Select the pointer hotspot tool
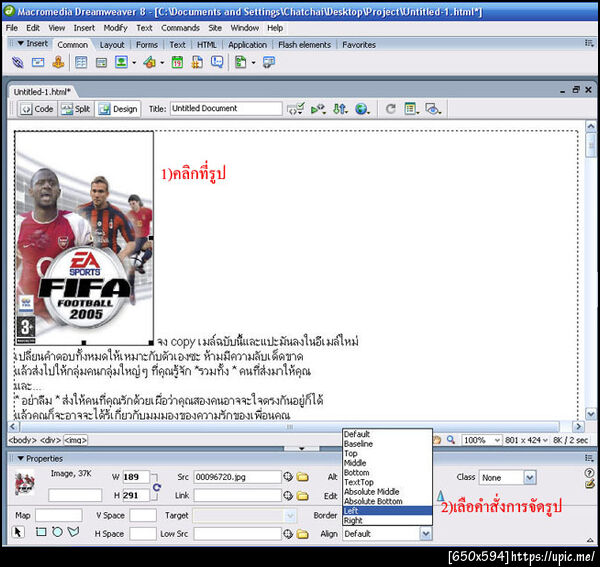 point(18,532)
